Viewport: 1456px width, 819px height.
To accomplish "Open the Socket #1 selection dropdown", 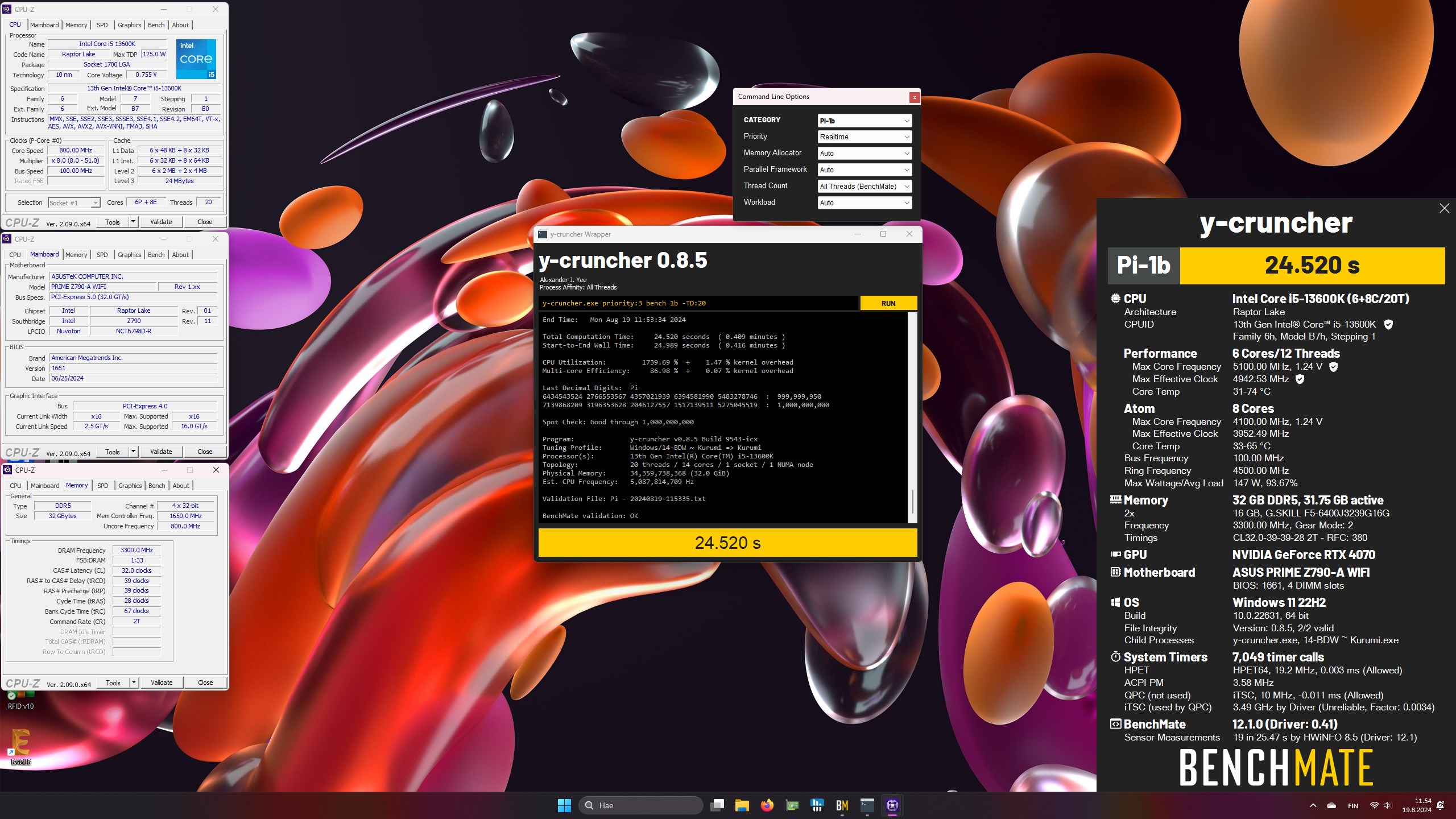I will 75,203.
